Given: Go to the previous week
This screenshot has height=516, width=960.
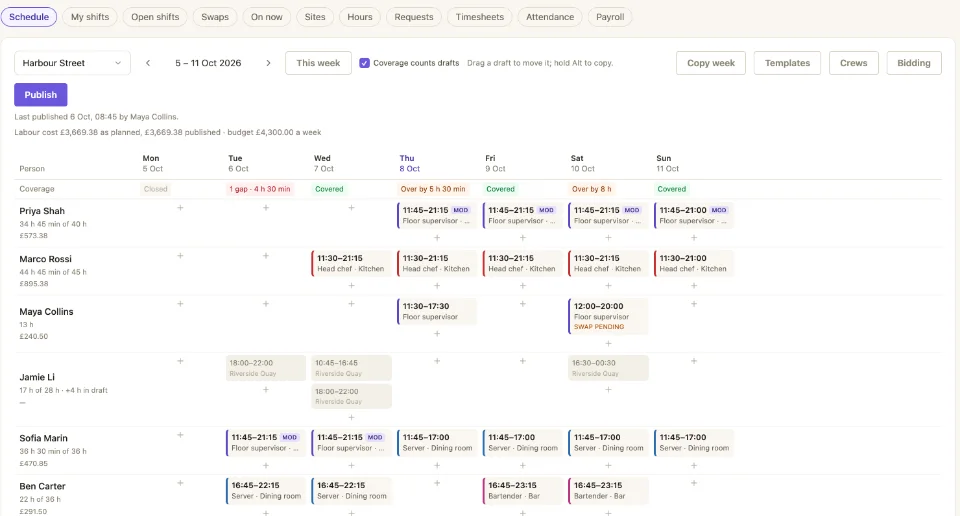Looking at the screenshot, I should click(148, 63).
